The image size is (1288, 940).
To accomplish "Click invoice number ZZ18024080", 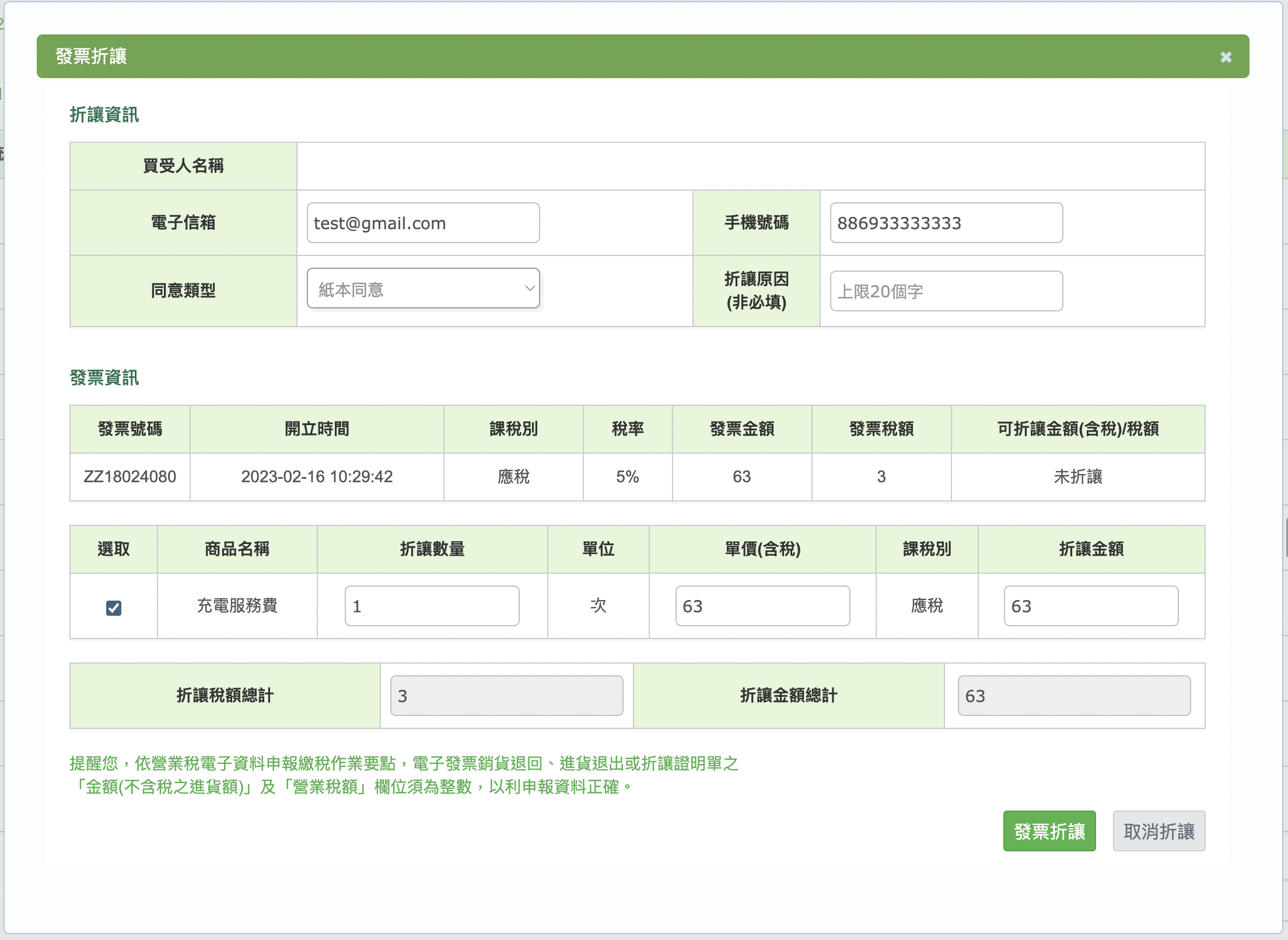I will 130,476.
